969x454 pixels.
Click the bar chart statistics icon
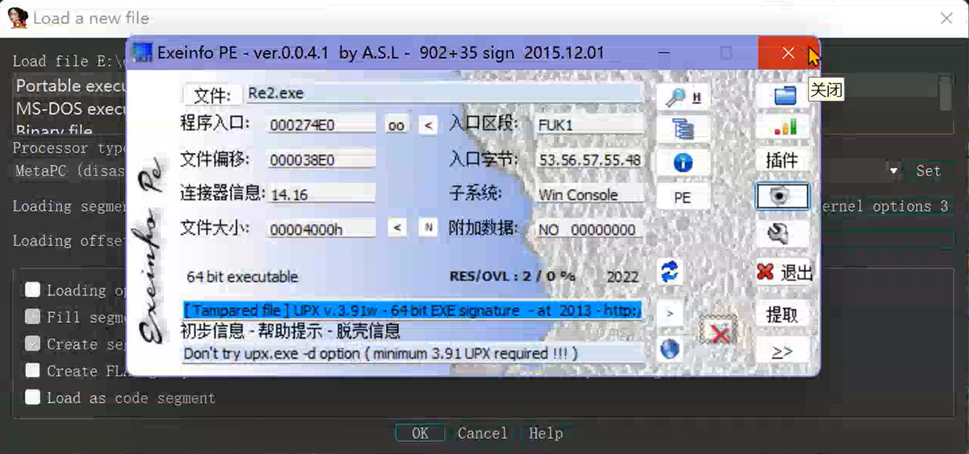[x=784, y=128]
